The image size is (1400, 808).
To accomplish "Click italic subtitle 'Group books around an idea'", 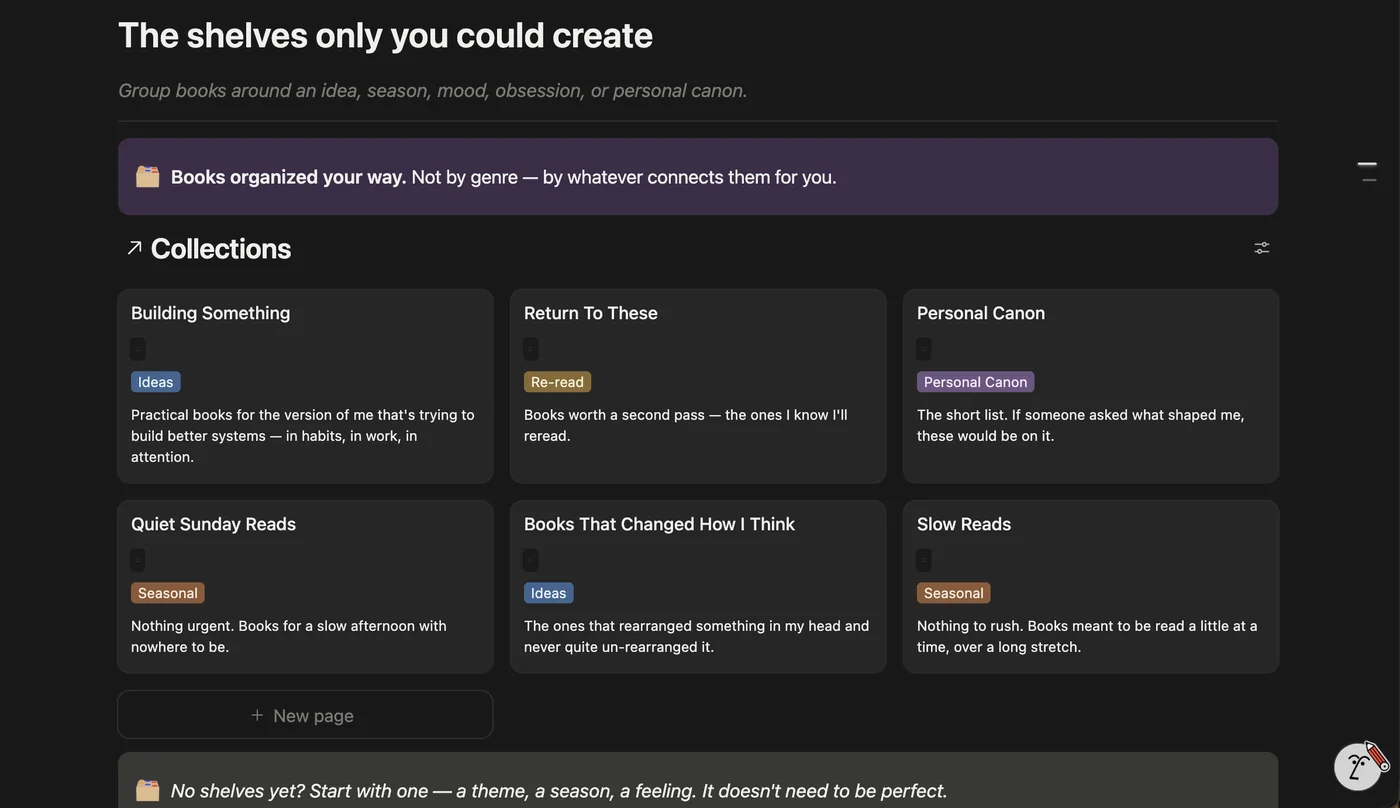I will click(x=433, y=90).
